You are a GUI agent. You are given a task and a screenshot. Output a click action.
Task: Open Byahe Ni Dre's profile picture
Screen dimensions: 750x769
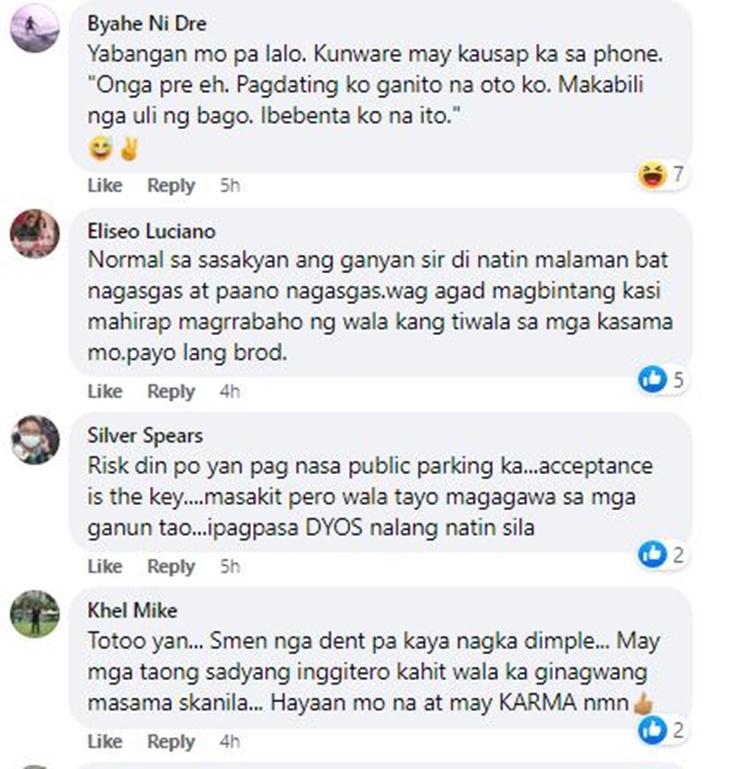35,27
